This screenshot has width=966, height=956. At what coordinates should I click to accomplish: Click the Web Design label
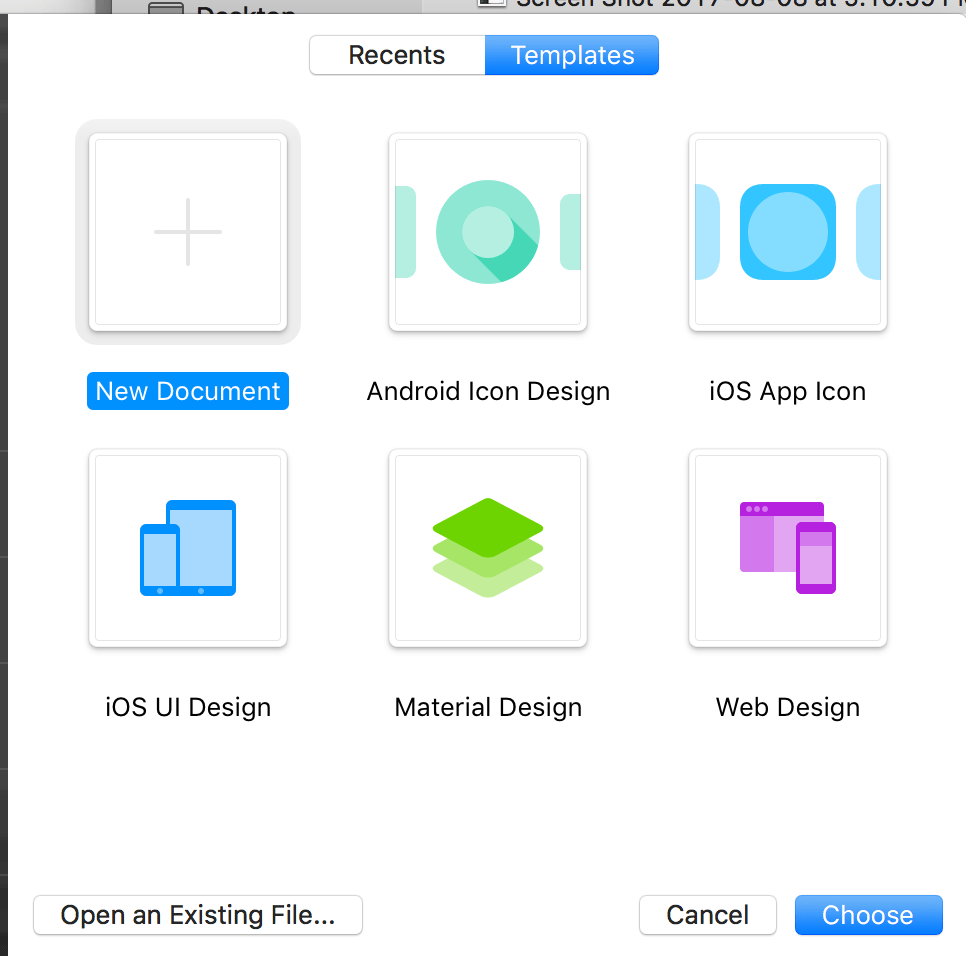pyautogui.click(x=788, y=708)
